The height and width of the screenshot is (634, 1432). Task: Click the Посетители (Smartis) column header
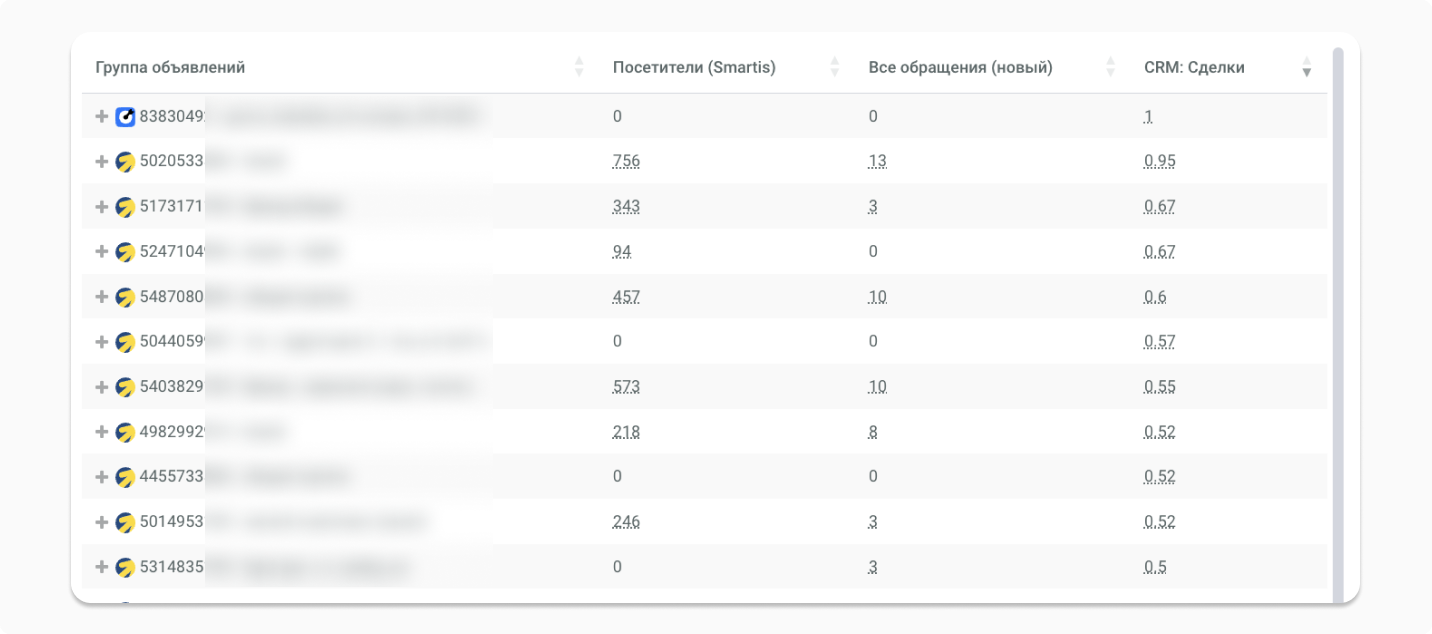pyautogui.click(x=694, y=68)
